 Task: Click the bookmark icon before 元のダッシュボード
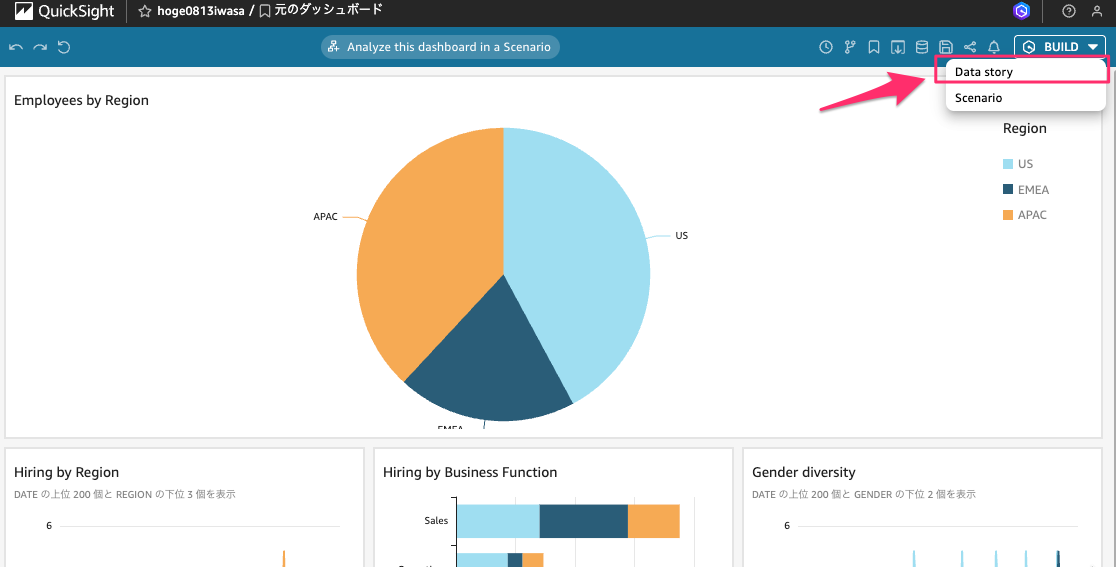coord(265,11)
